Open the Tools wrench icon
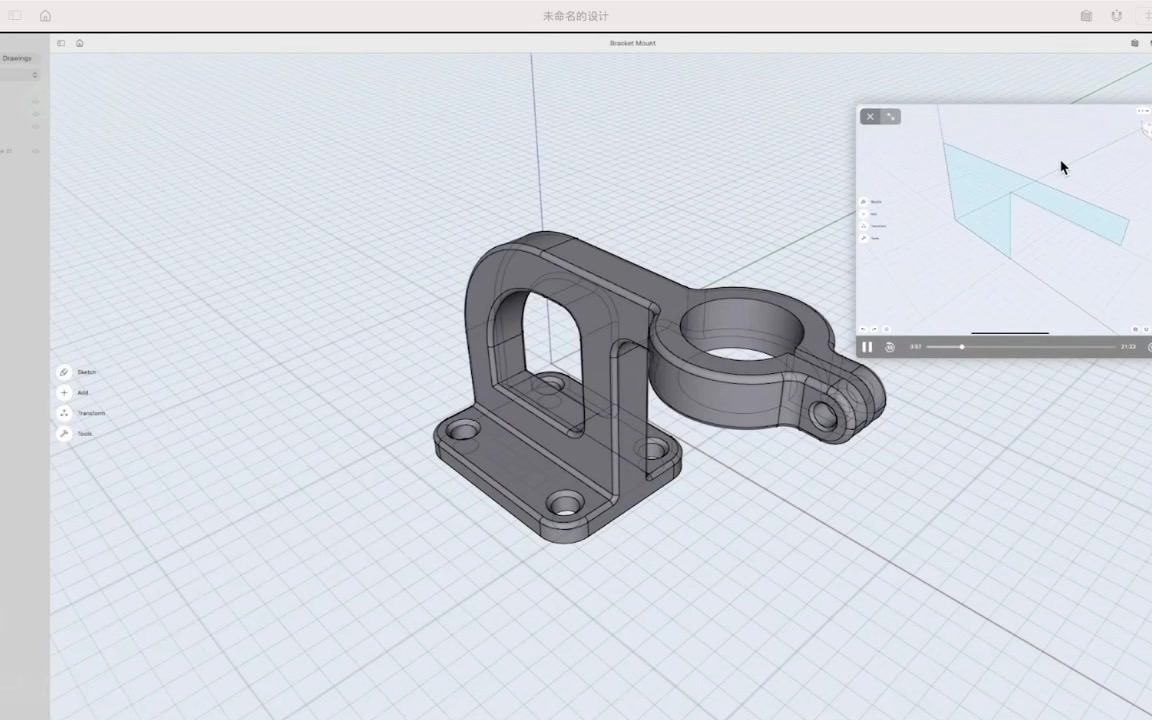 click(x=63, y=433)
